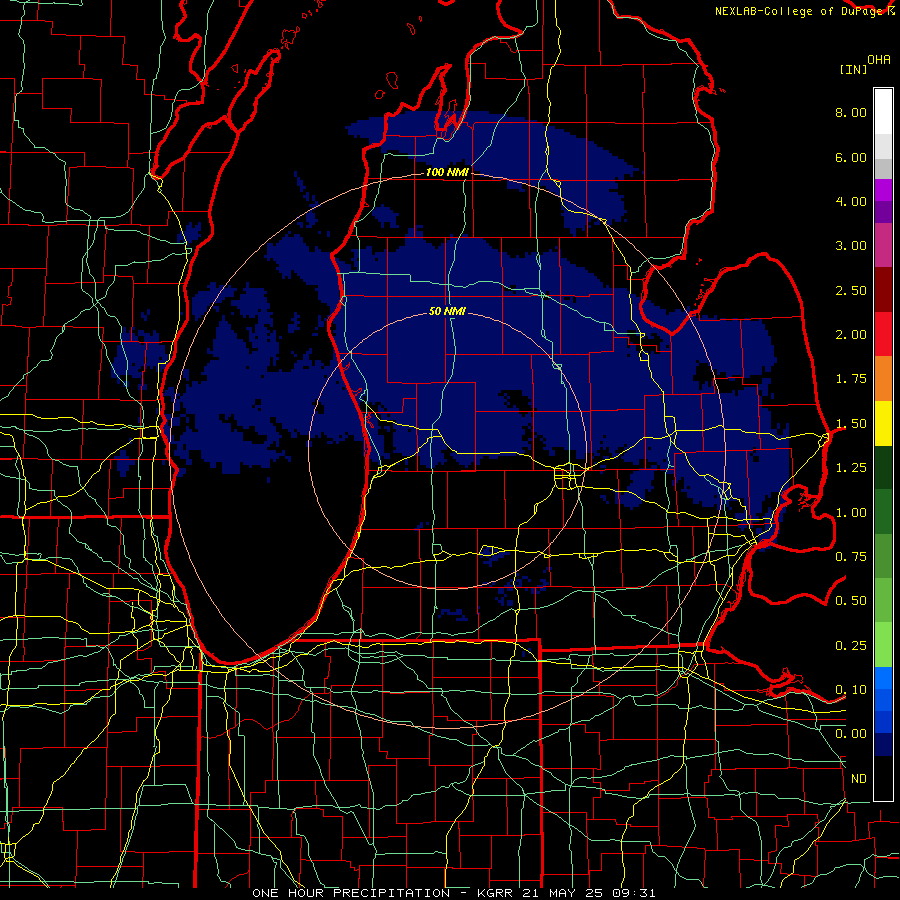
Task: Pick the bright red legend swatch
Action: [883, 334]
